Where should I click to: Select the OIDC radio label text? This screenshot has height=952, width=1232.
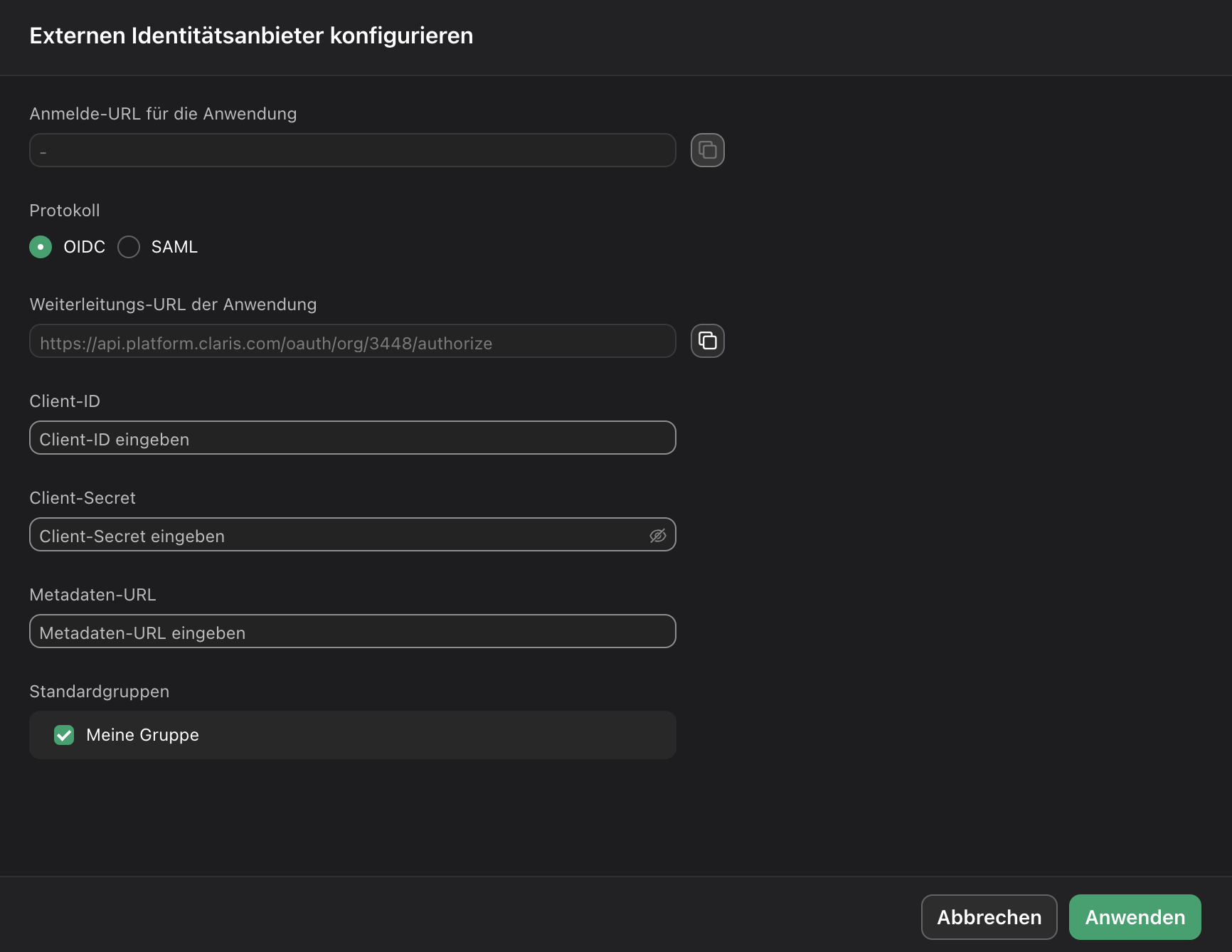(84, 247)
